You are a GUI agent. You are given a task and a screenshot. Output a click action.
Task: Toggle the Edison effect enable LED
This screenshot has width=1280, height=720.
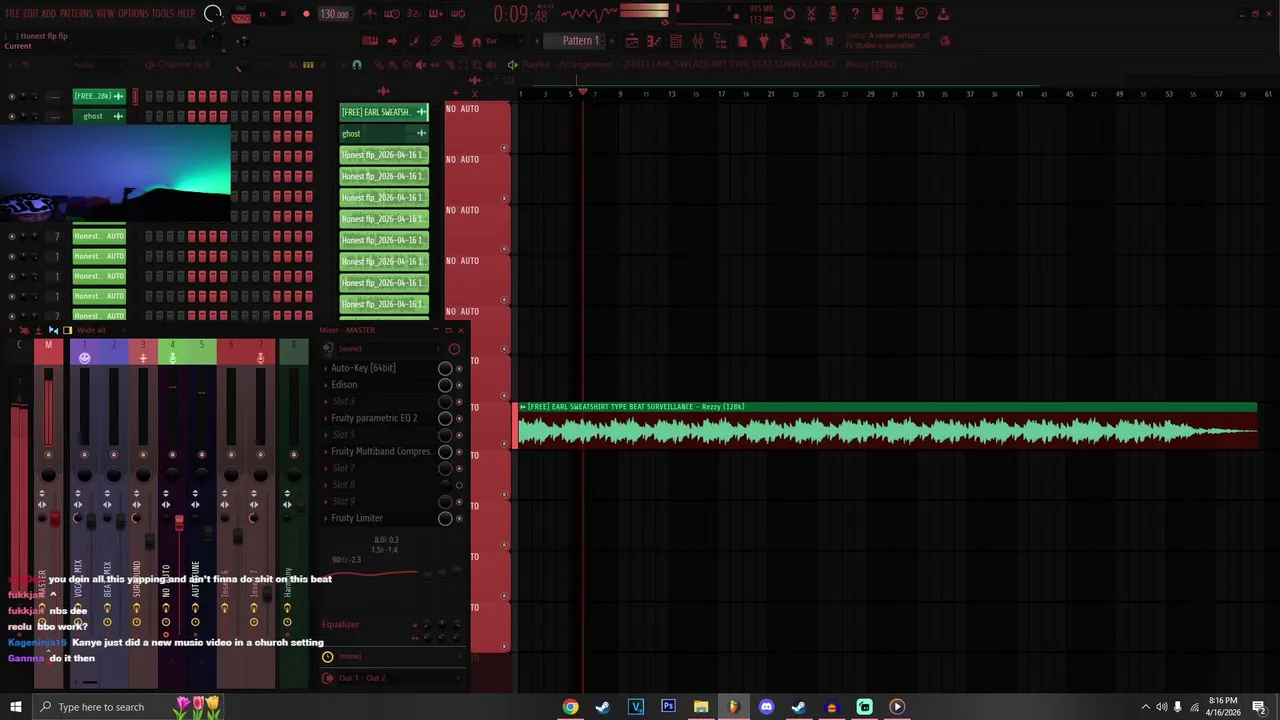(x=459, y=385)
